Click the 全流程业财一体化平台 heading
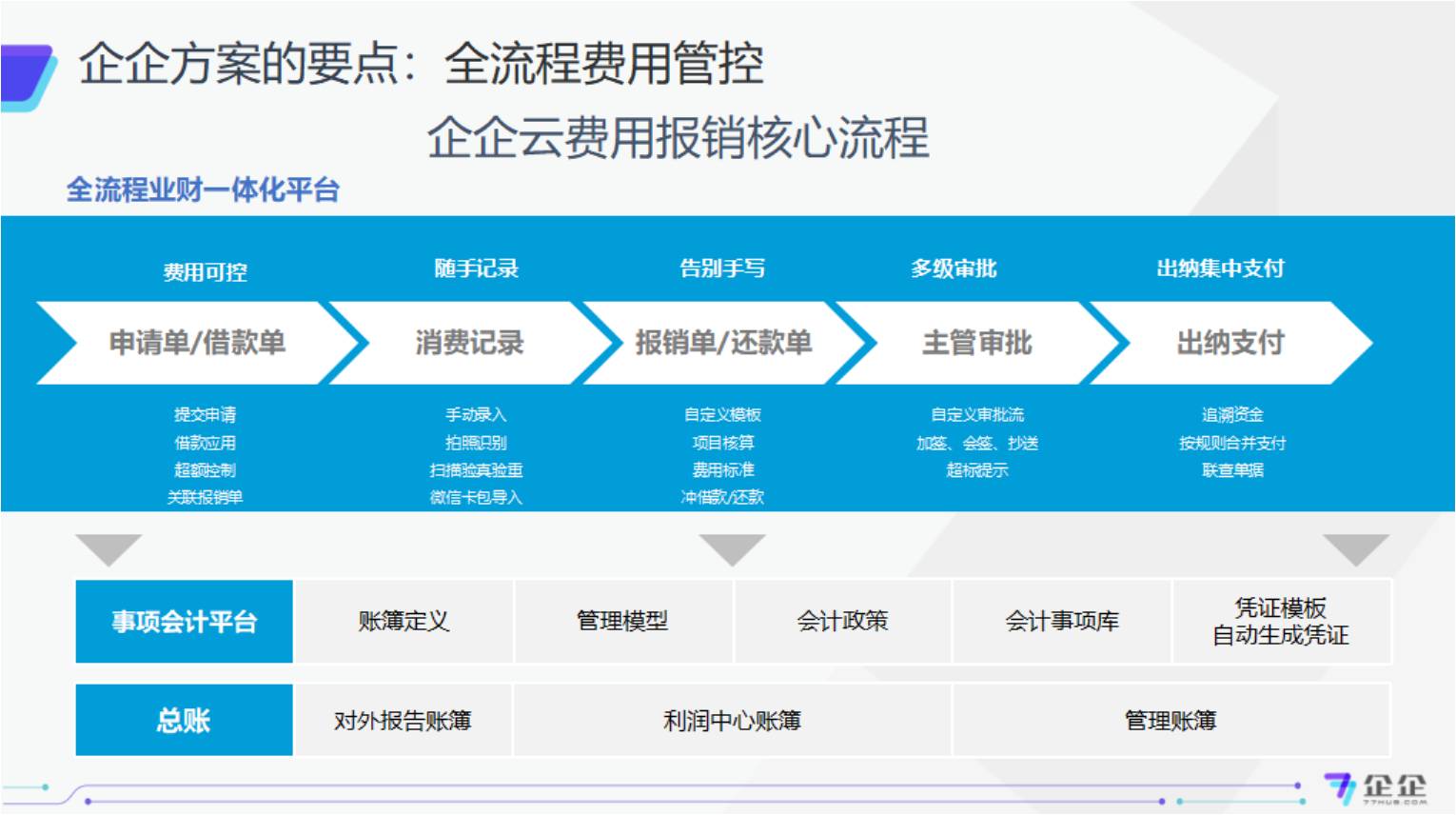The image size is (1456, 815). (x=203, y=190)
